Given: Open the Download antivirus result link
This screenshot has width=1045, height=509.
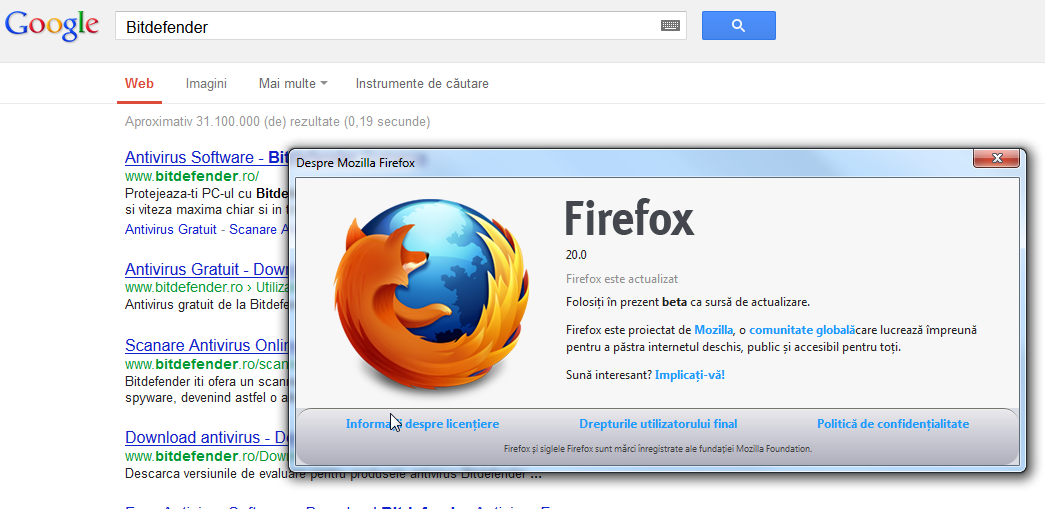Looking at the screenshot, I should [207, 438].
